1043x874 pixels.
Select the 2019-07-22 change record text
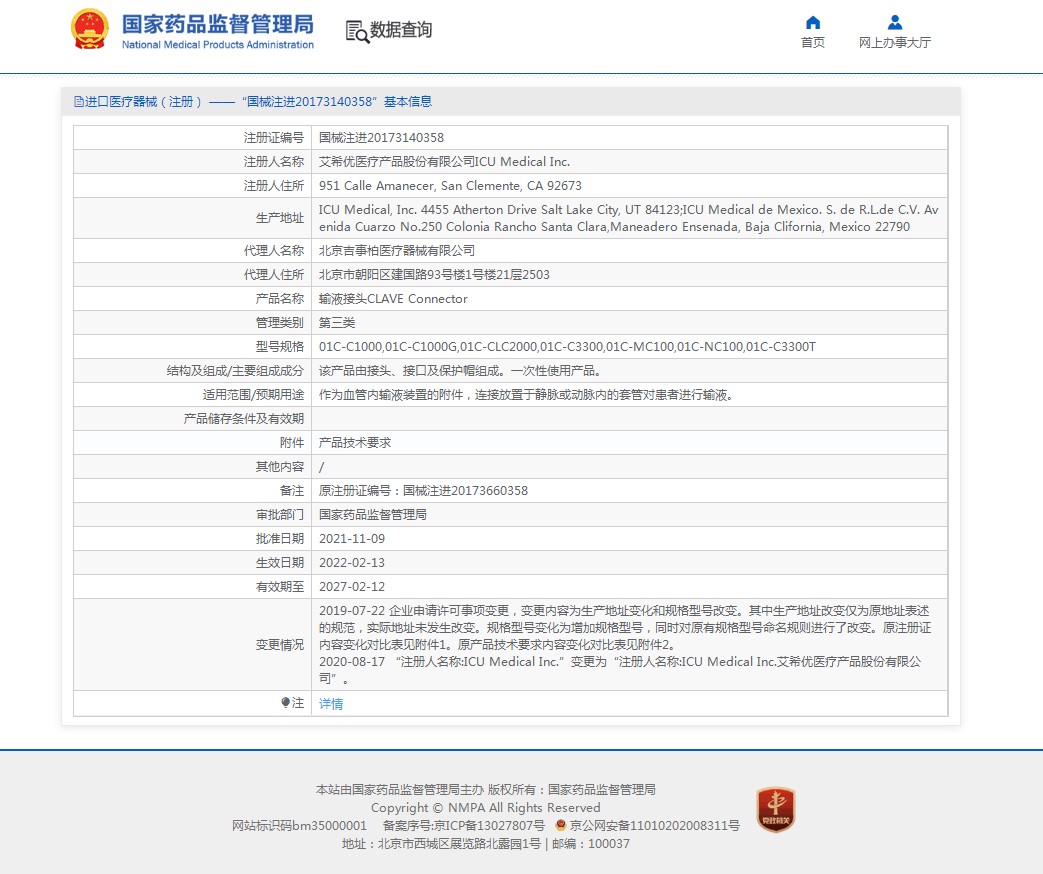pyautogui.click(x=625, y=627)
